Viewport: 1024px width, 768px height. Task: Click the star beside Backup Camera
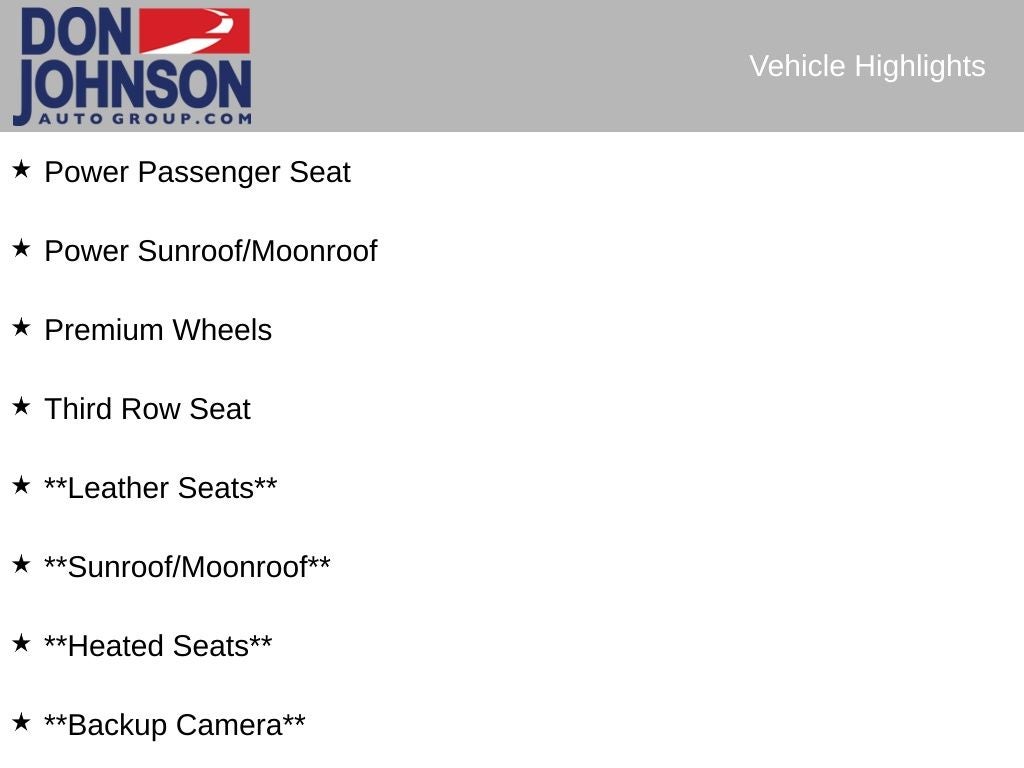pos(21,722)
